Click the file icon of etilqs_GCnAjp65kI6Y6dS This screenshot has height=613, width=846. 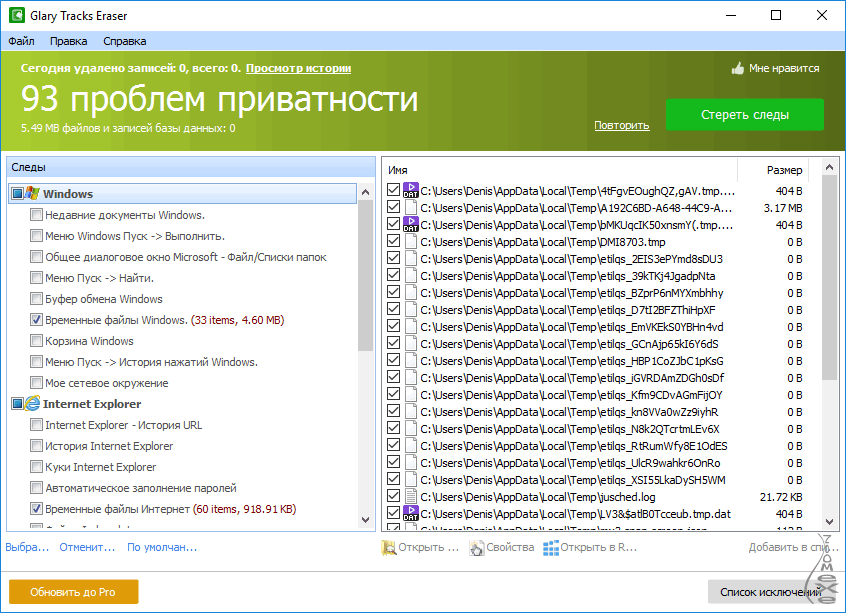click(x=411, y=343)
